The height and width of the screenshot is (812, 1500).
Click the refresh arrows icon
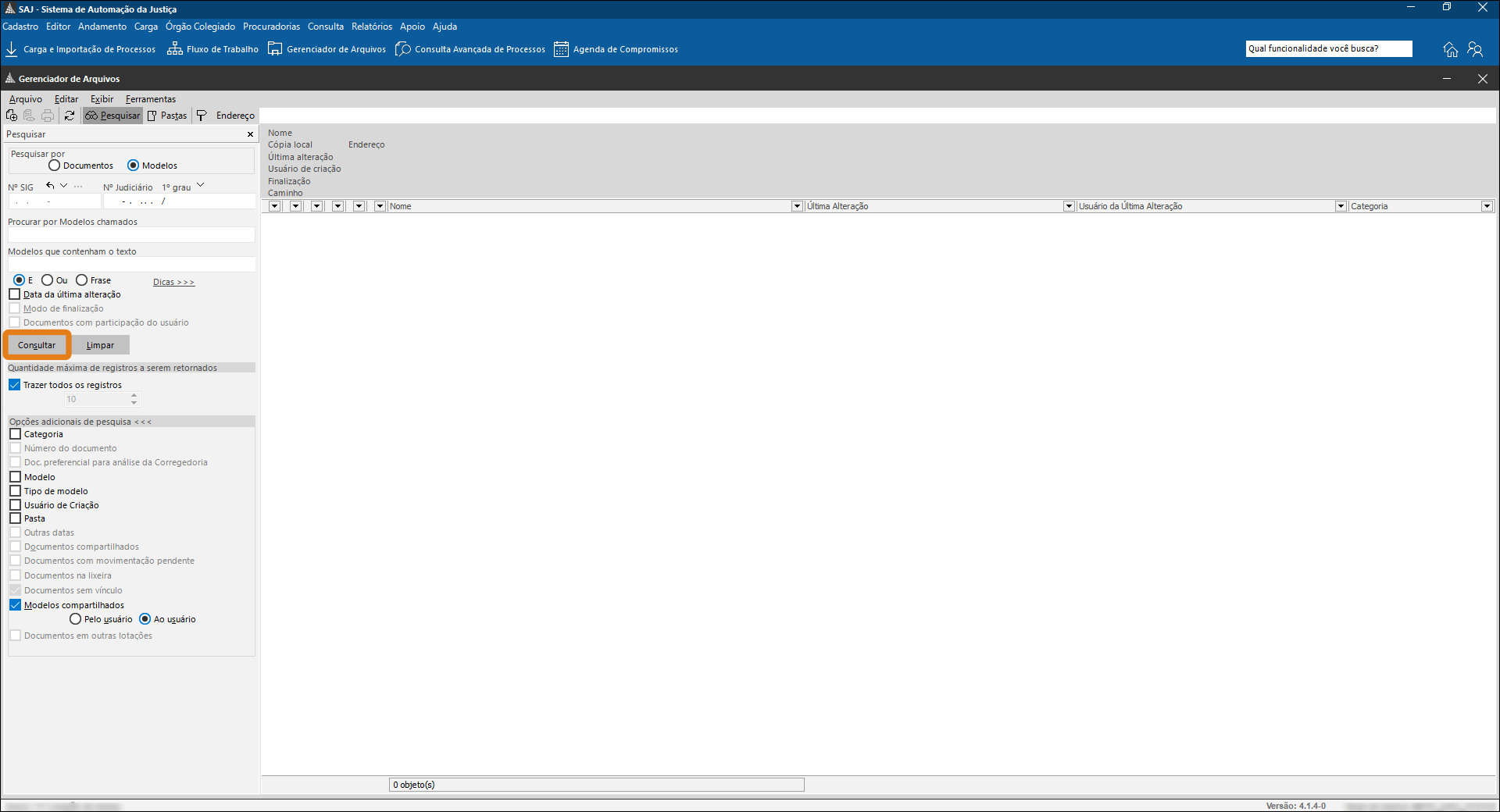70,116
